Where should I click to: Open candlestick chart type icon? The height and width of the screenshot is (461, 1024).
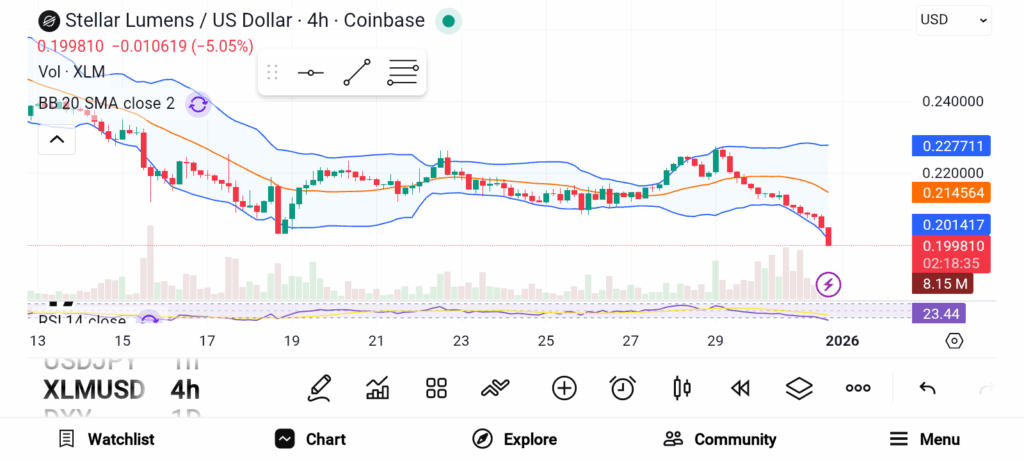pos(682,388)
